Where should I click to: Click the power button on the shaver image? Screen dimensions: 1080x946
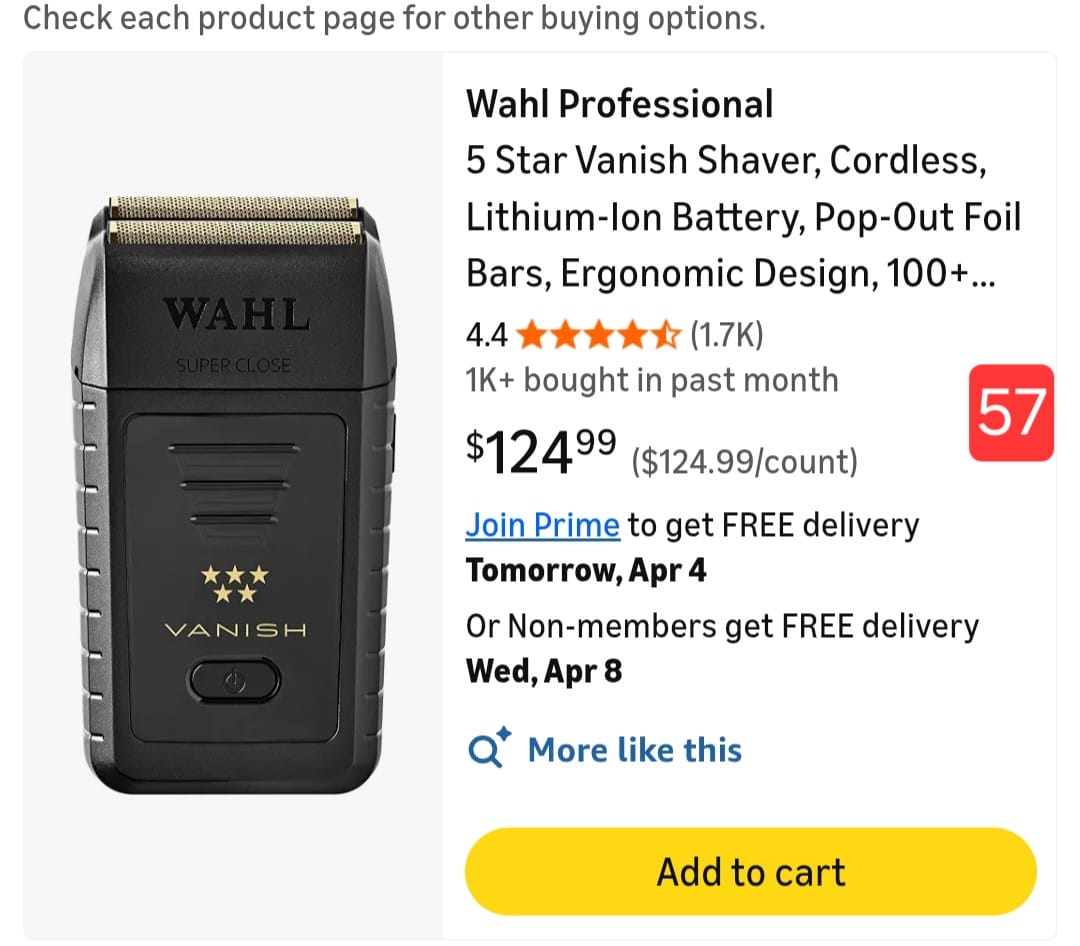[x=235, y=681]
